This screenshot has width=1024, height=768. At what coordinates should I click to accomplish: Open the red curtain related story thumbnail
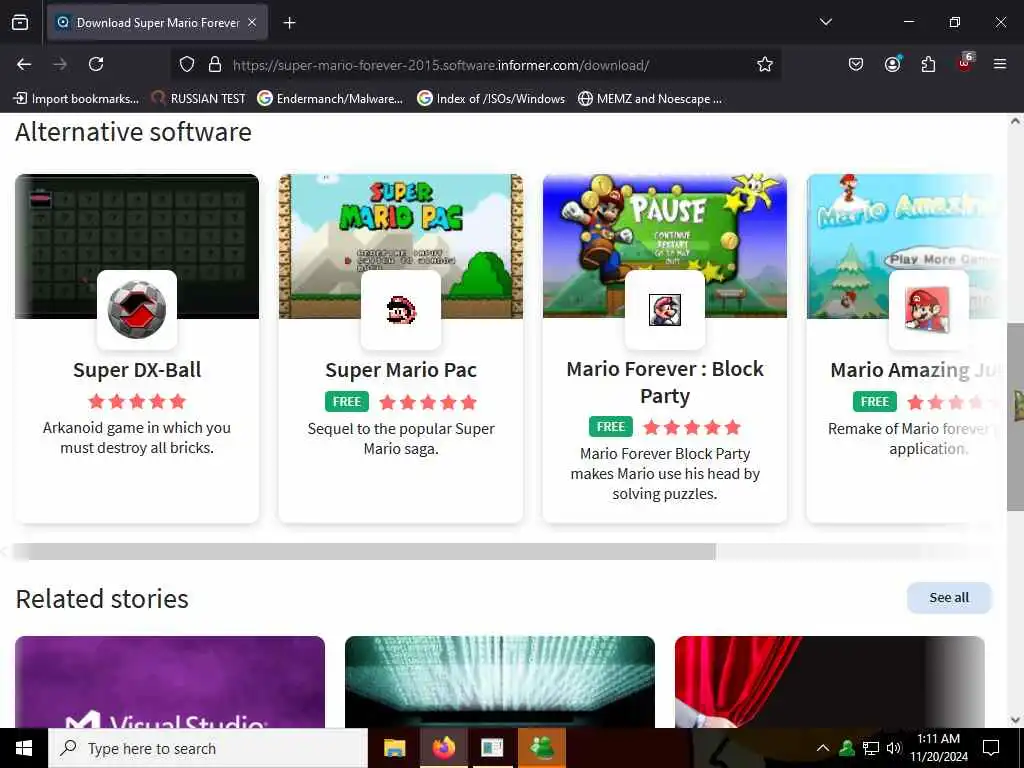point(829,682)
